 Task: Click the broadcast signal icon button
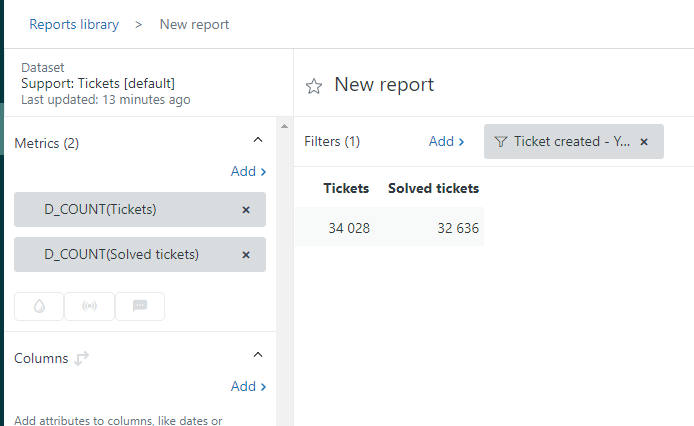[x=89, y=306]
